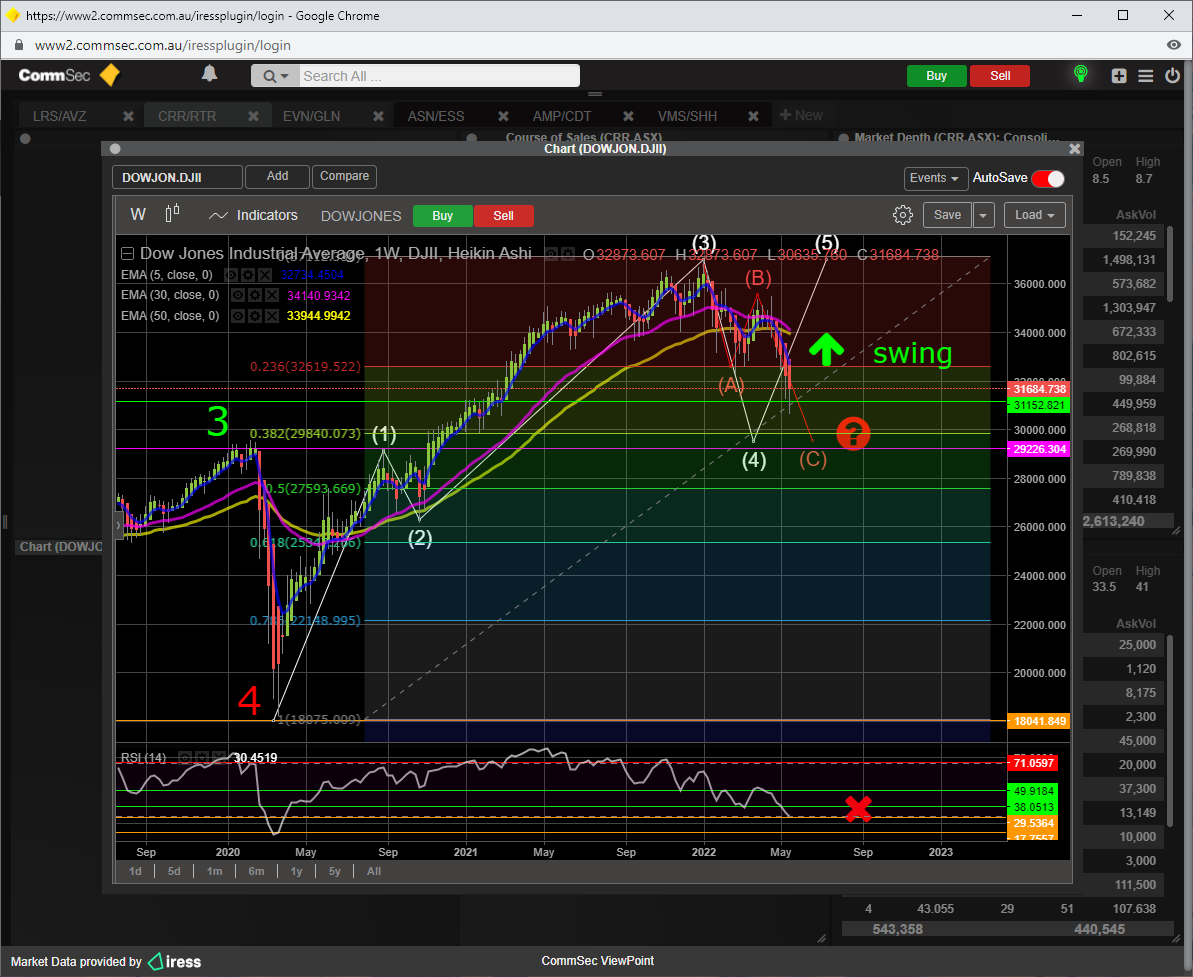The image size is (1193, 977).
Task: Focus the Search All field
Action: coord(439,76)
